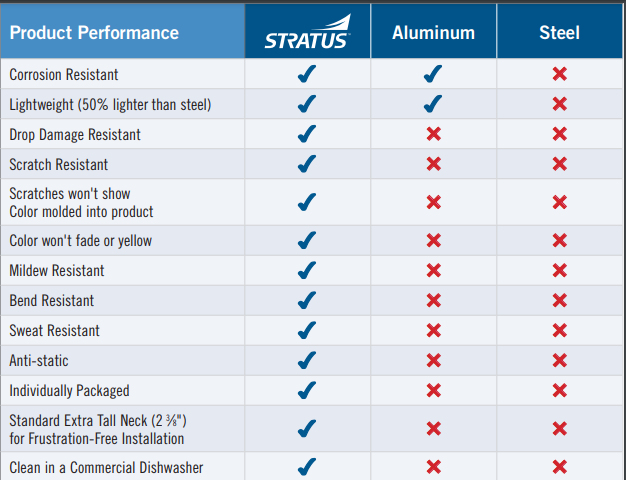Click Stratus checkmark for Corrosion Resistant
This screenshot has height=480, width=626.
(x=307, y=74)
